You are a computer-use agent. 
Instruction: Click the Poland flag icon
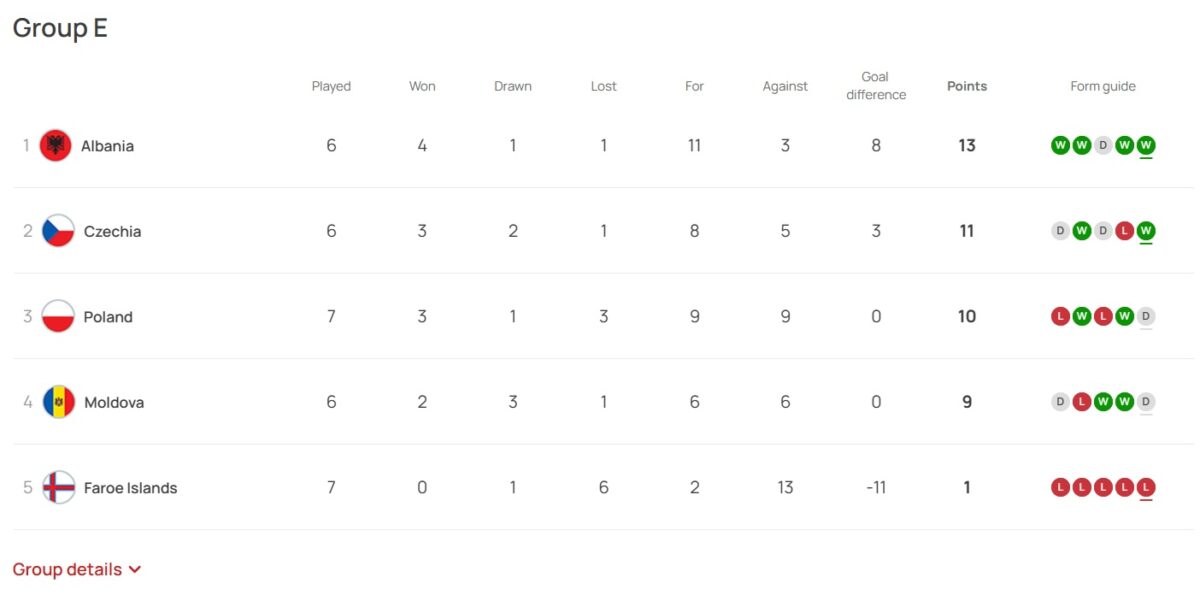58,317
